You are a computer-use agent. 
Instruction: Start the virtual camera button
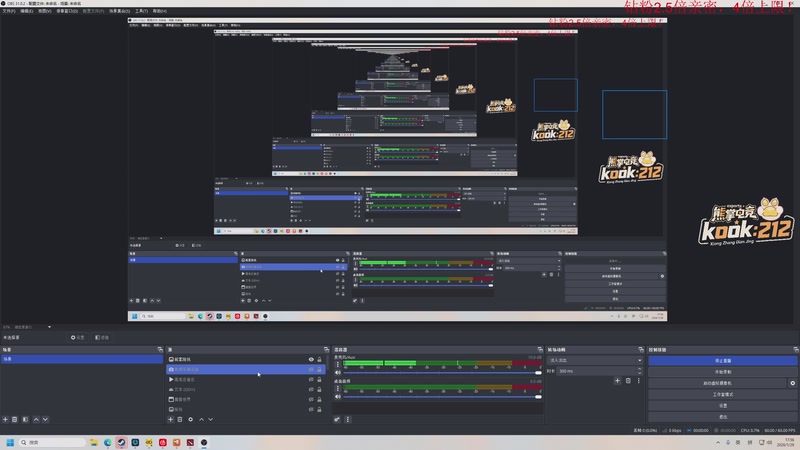717,383
